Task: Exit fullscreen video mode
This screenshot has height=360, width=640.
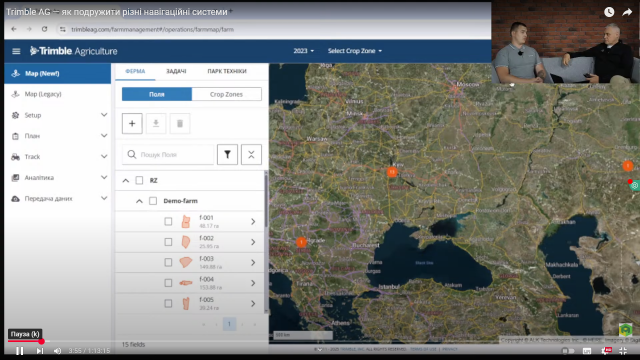Action: coord(623,351)
